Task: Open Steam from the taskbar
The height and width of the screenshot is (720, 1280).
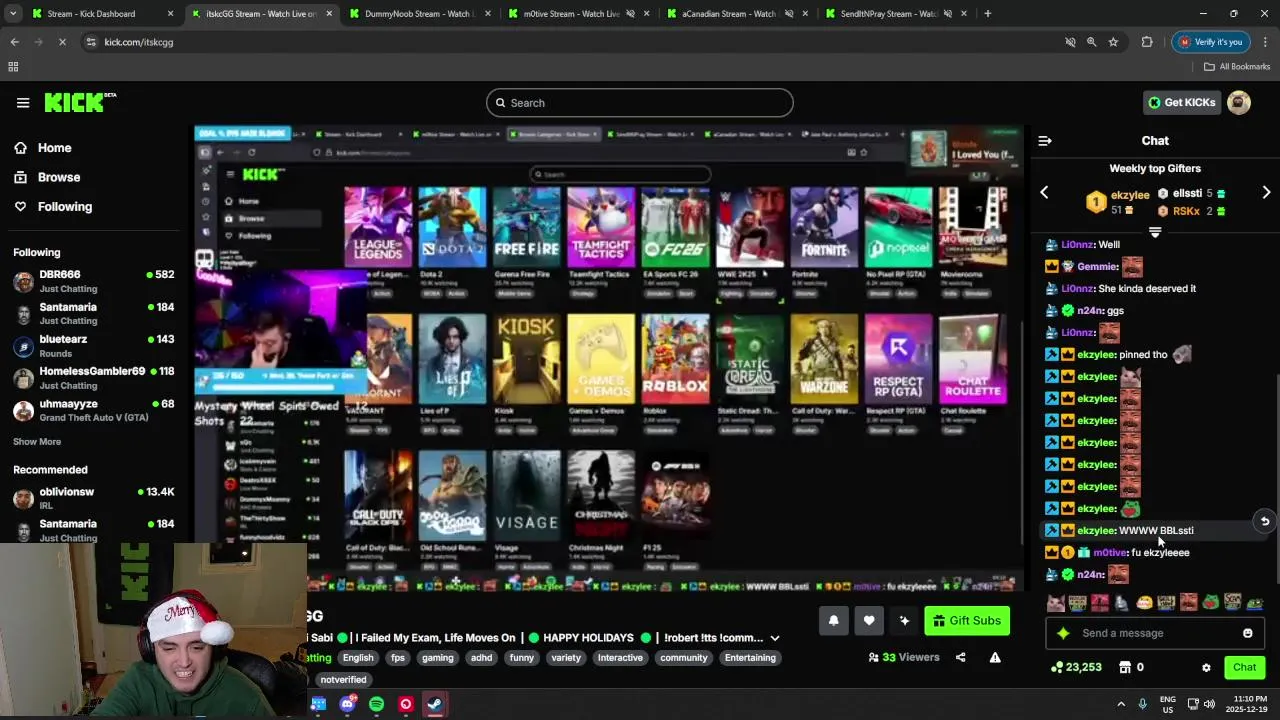Action: [434, 704]
